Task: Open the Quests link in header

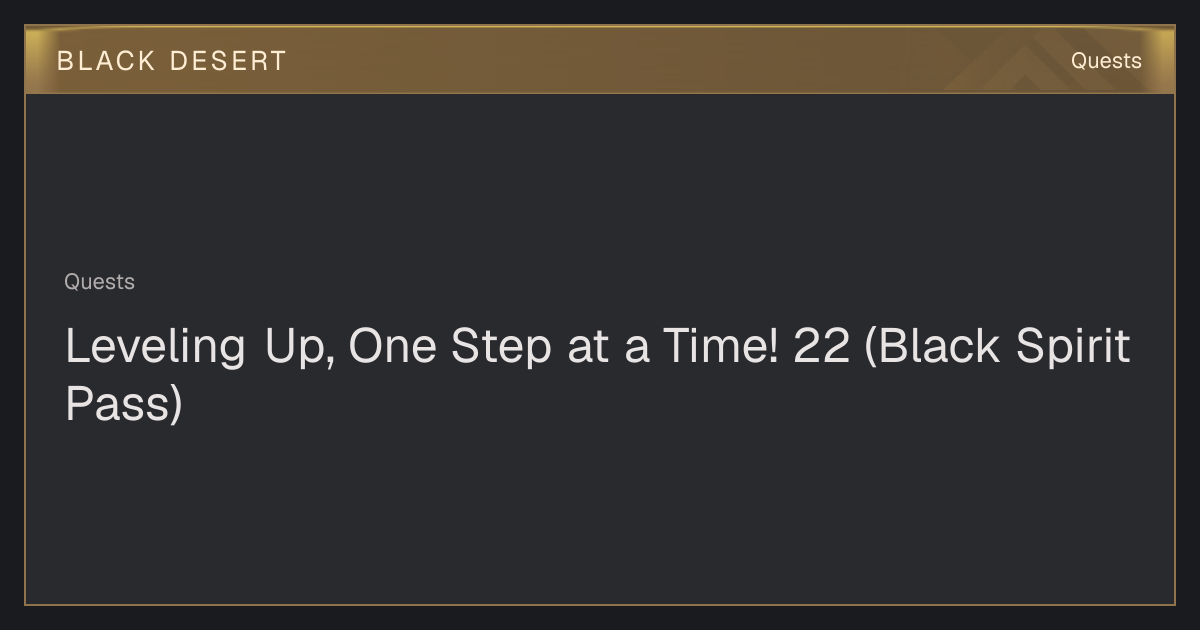Action: (x=1106, y=61)
